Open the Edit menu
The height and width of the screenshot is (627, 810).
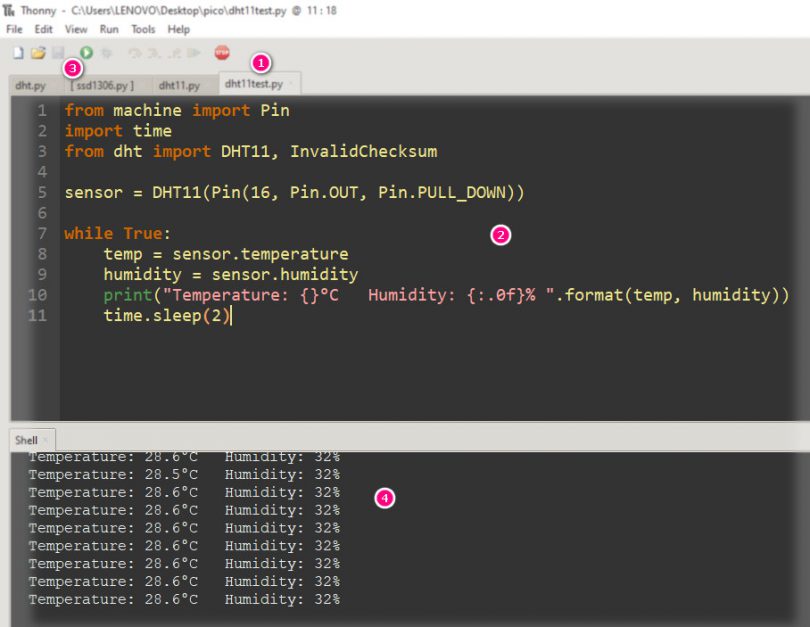[43, 30]
